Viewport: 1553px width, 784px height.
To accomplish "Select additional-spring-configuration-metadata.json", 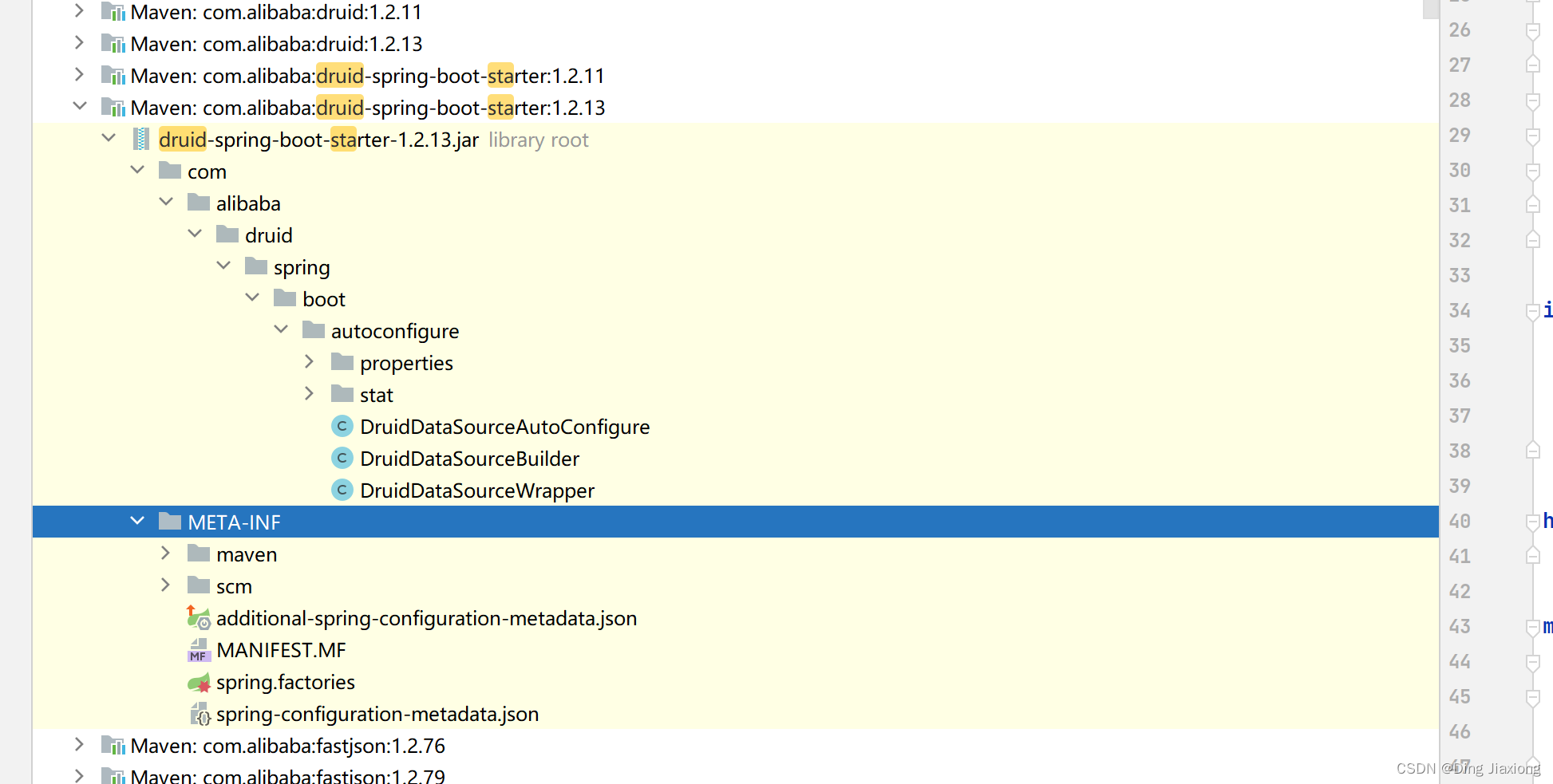I will [426, 618].
